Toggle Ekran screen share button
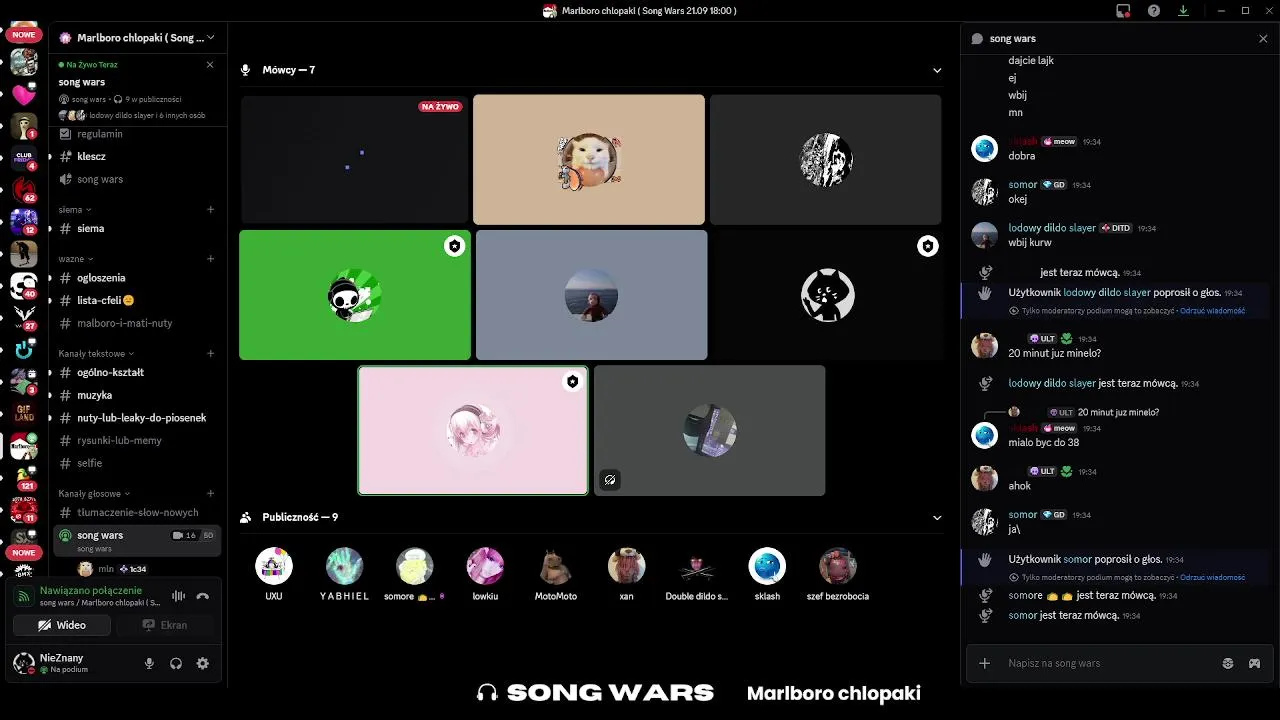 [x=165, y=625]
